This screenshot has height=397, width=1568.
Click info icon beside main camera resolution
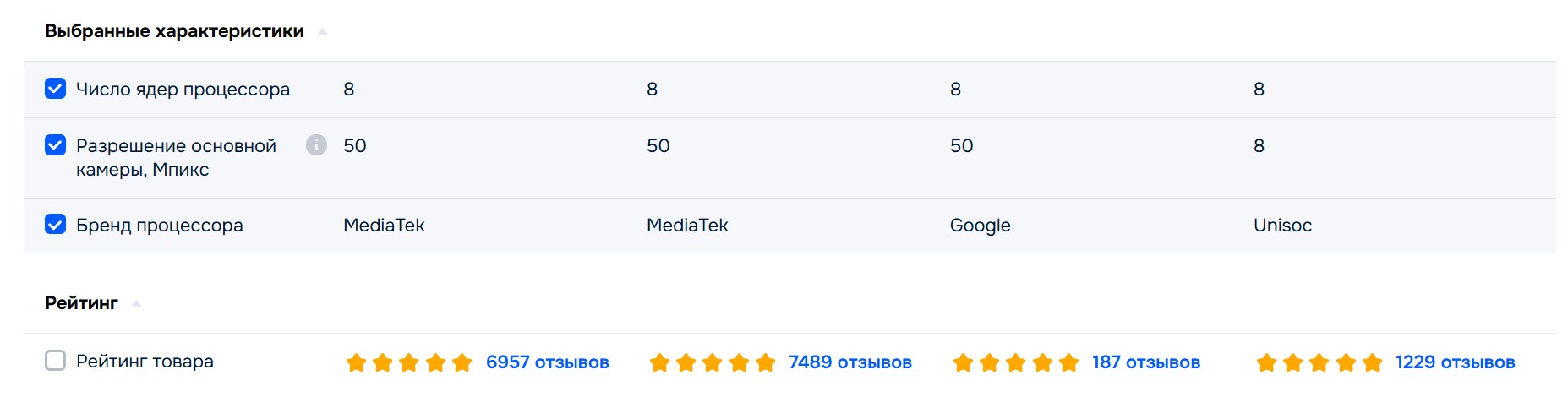(x=316, y=145)
